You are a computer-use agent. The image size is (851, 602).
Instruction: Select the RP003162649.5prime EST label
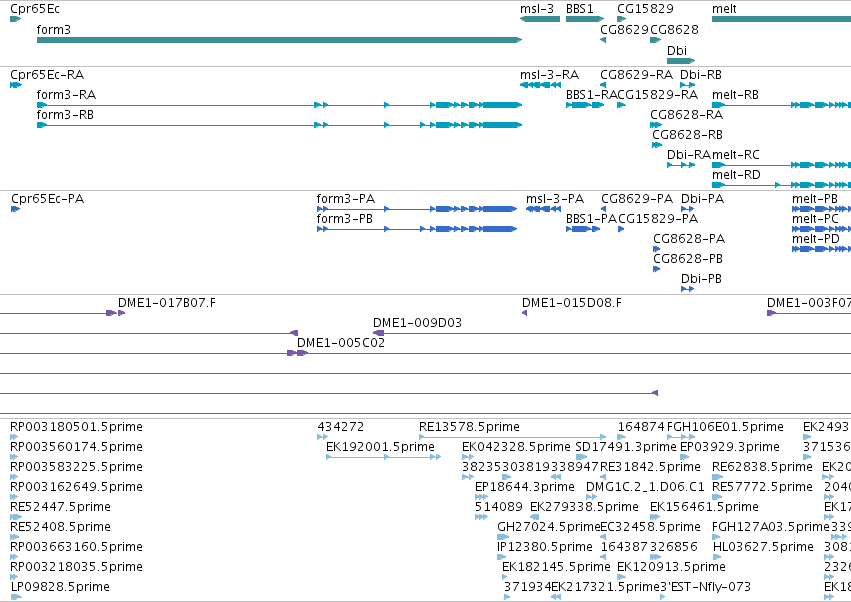click(x=77, y=487)
